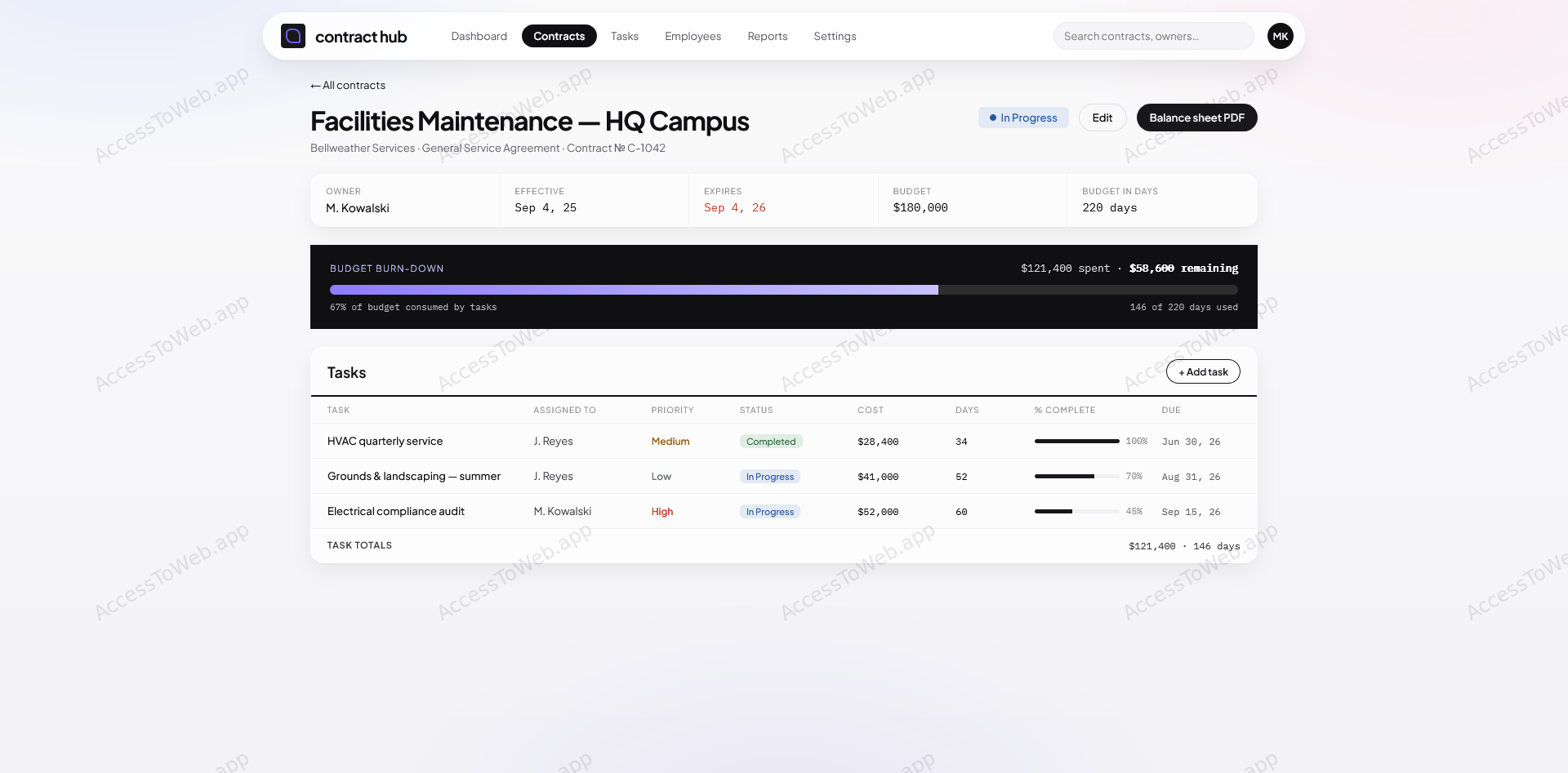Click the $28,400 cost value

878,442
